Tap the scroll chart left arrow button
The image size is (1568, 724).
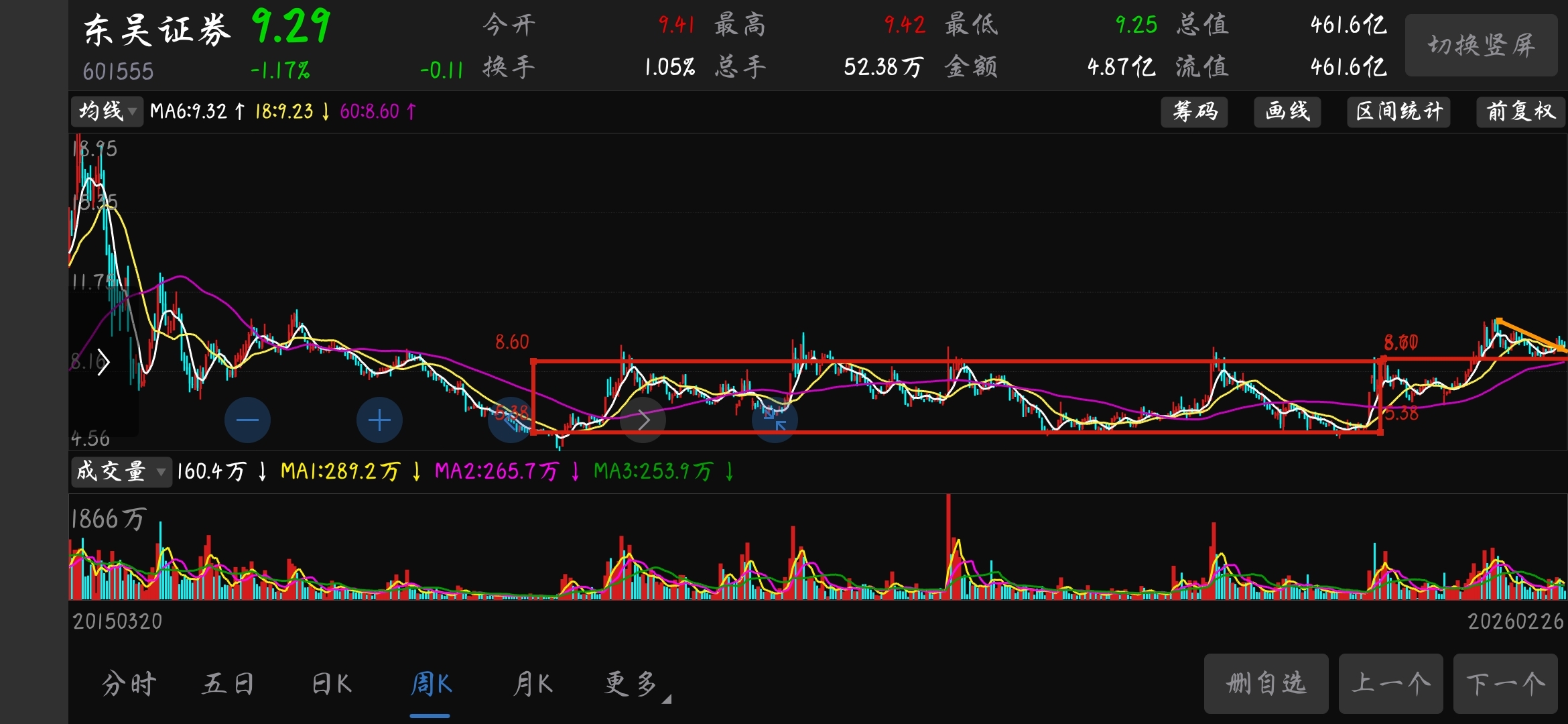pos(511,420)
